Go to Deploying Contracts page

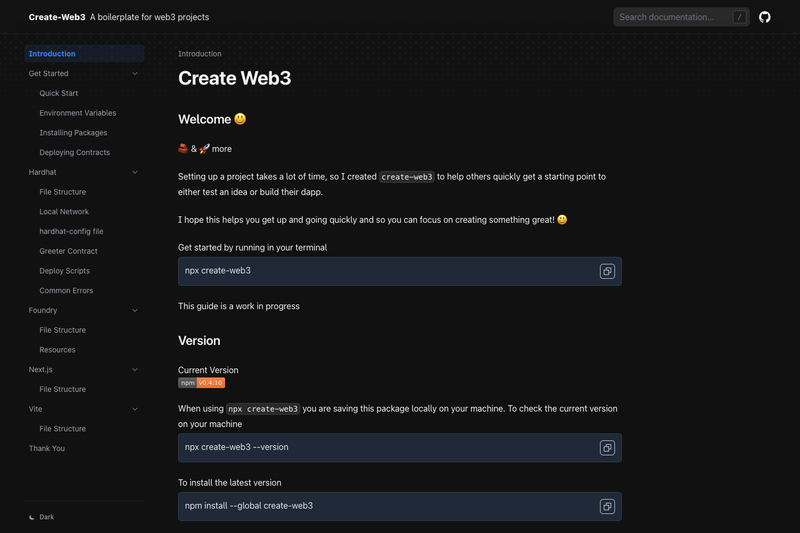point(74,153)
